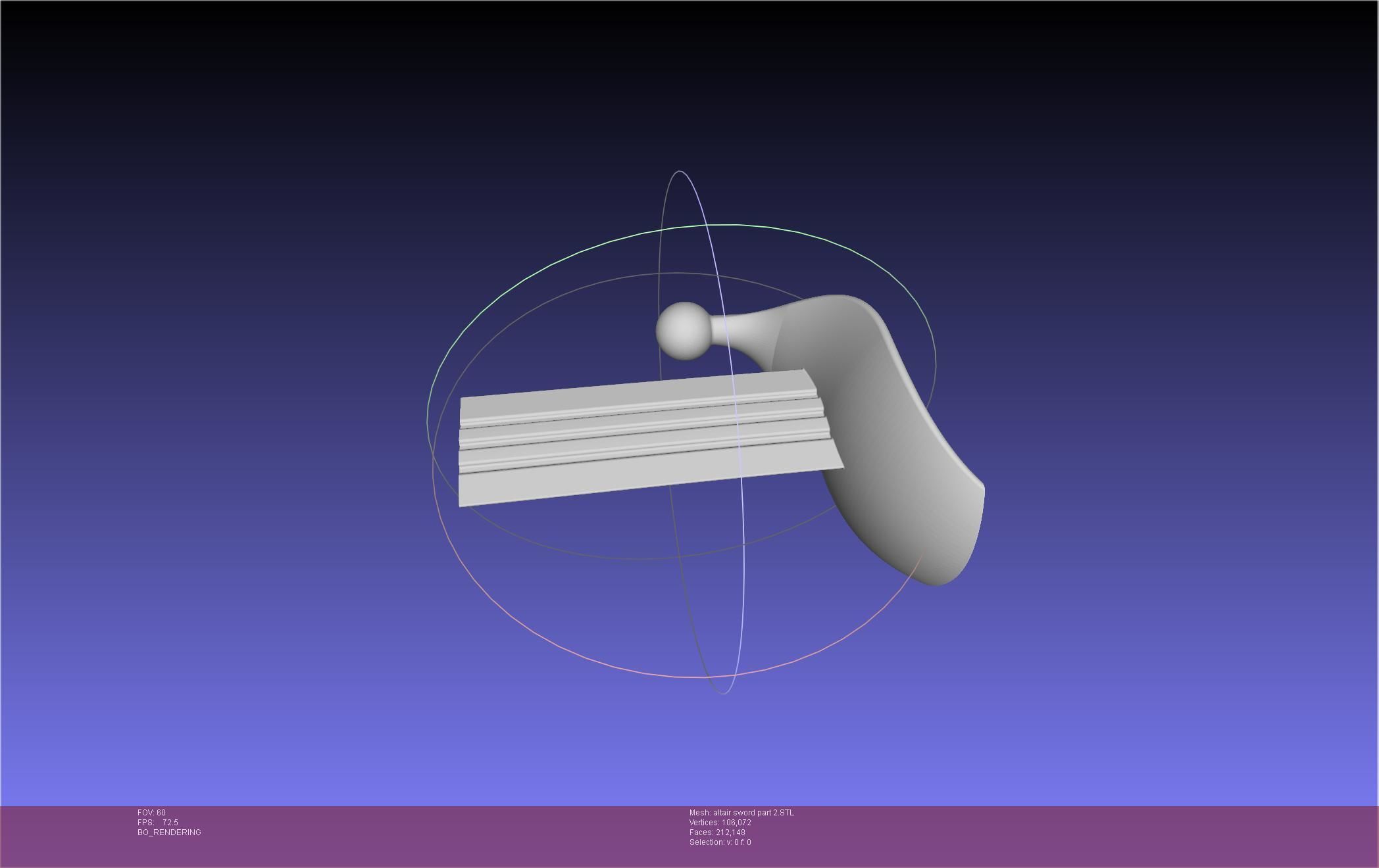
Task: Click the 'Vertices: 106,072' line
Action: pyautogui.click(x=720, y=823)
